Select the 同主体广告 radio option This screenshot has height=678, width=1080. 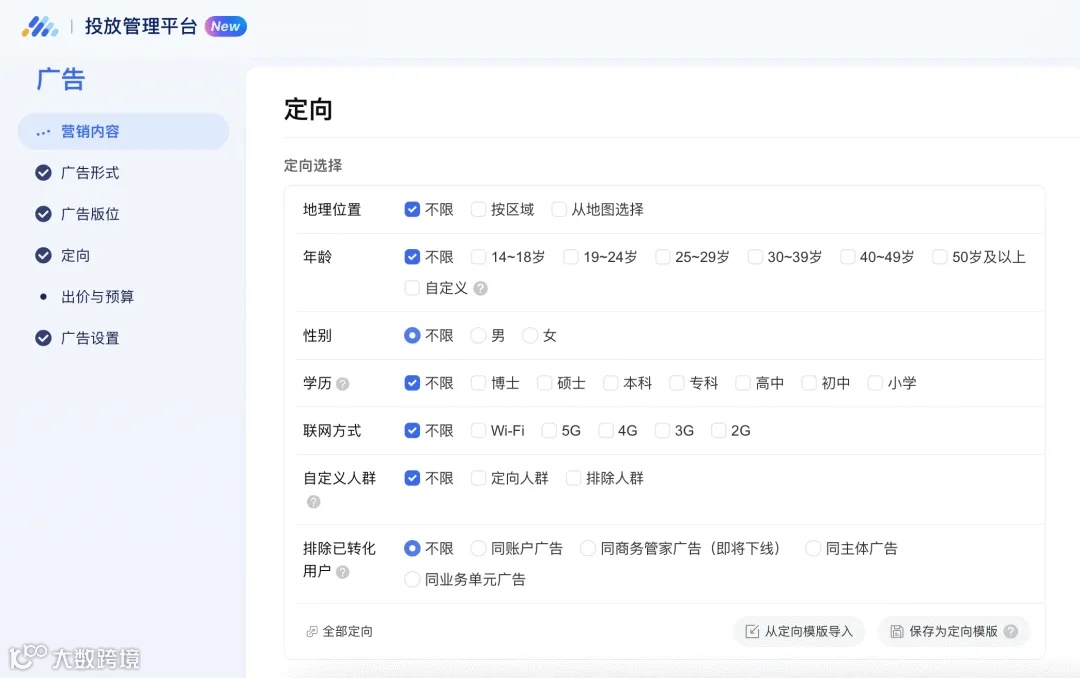coord(812,548)
